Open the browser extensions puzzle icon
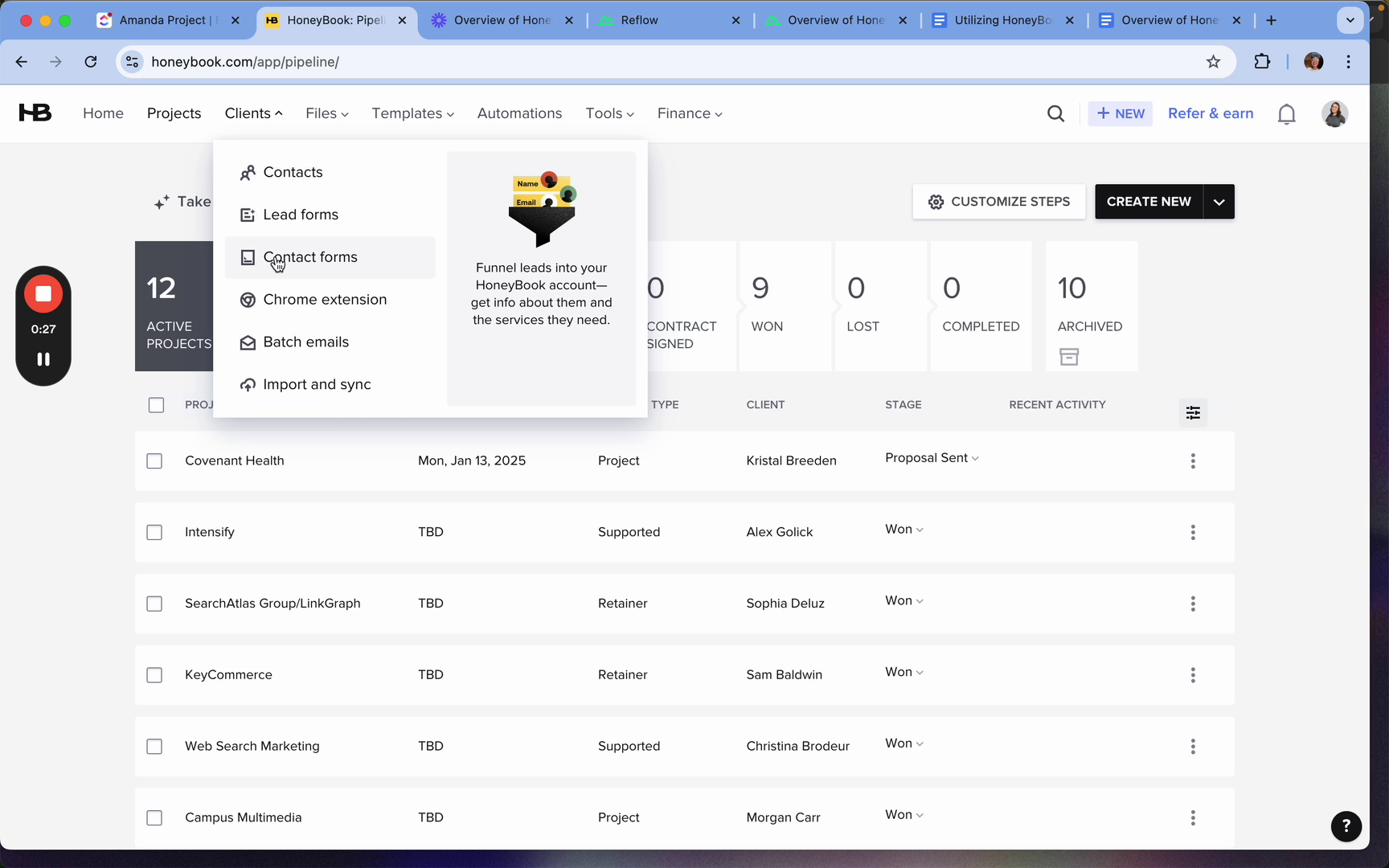The image size is (1389, 868). pyautogui.click(x=1262, y=62)
